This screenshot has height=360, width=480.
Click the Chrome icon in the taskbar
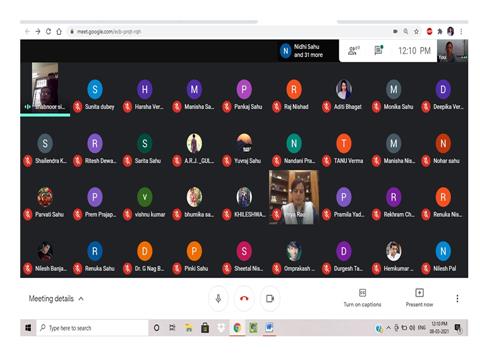[237, 328]
